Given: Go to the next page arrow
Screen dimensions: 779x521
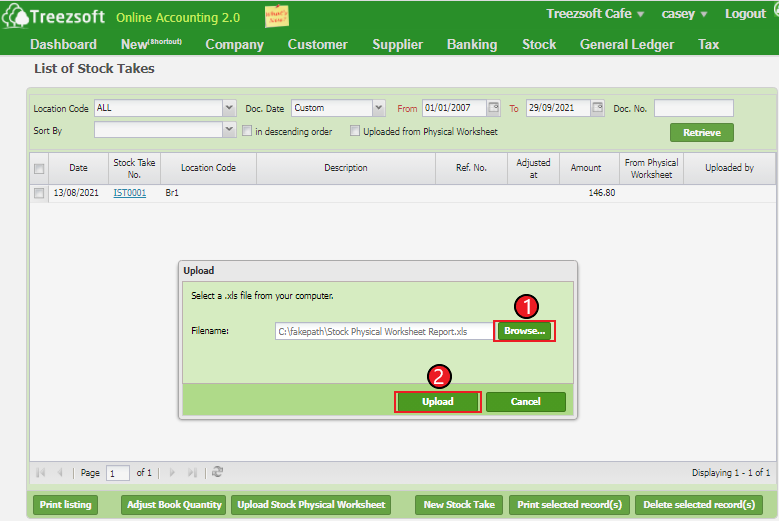Looking at the screenshot, I should [172, 472].
